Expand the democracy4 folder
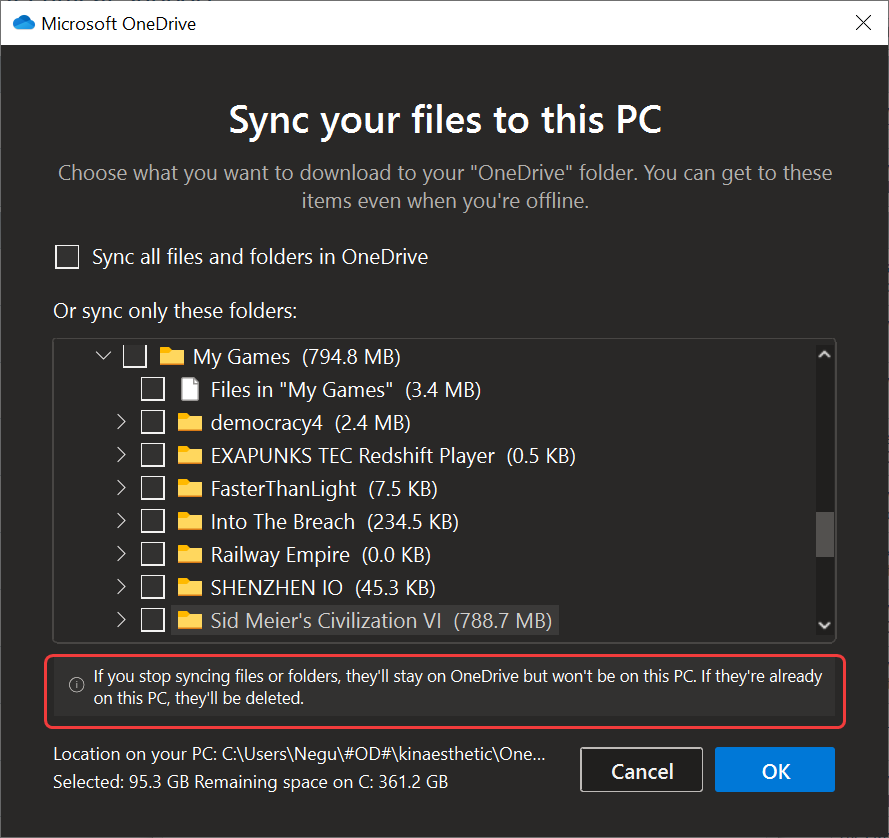Image resolution: width=889 pixels, height=838 pixels. [x=121, y=422]
